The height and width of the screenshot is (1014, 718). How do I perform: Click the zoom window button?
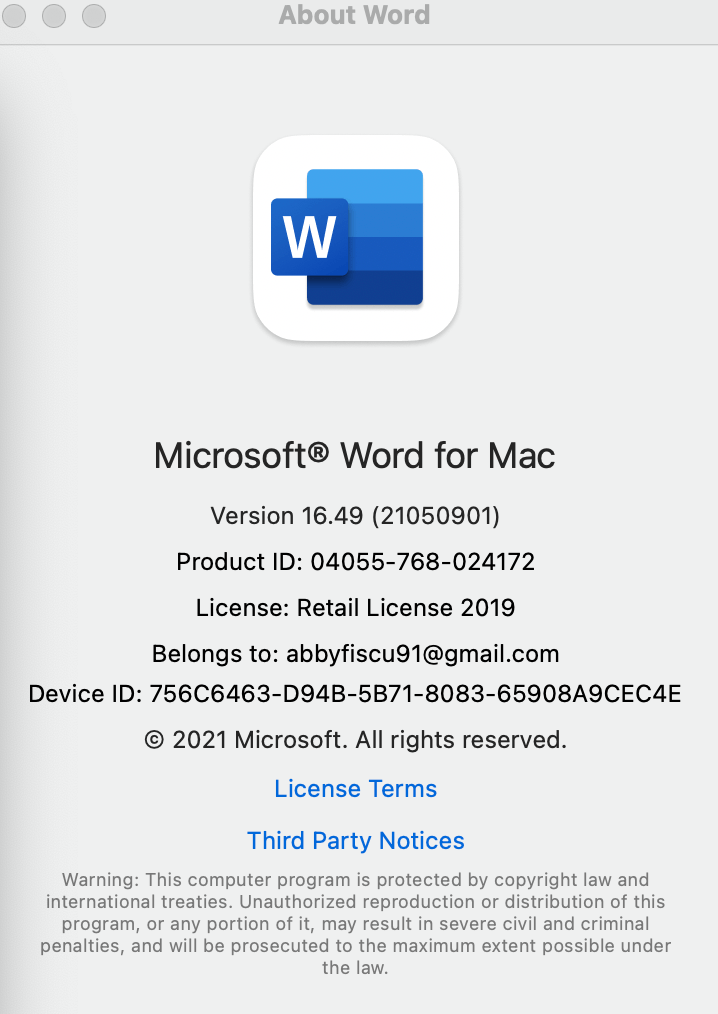(94, 16)
